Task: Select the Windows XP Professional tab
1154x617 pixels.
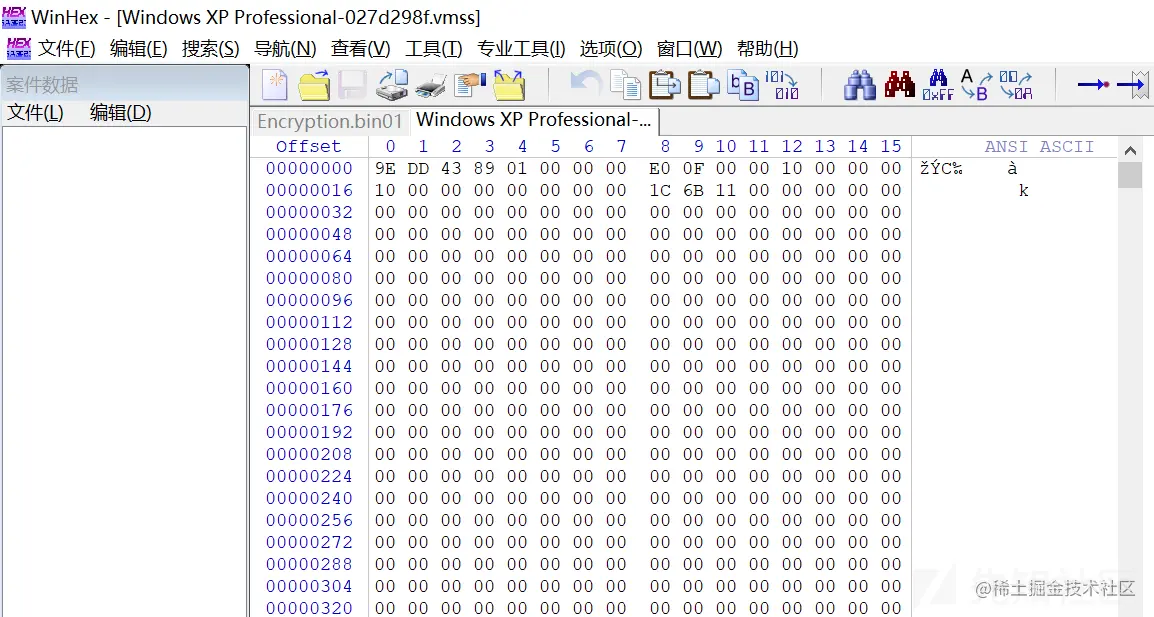Action: [534, 120]
